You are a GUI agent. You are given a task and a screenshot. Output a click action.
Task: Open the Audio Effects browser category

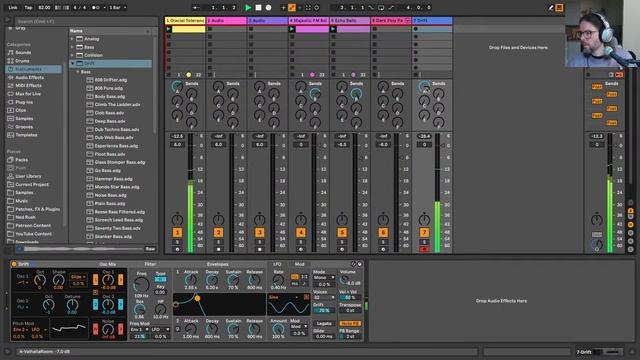[29, 77]
